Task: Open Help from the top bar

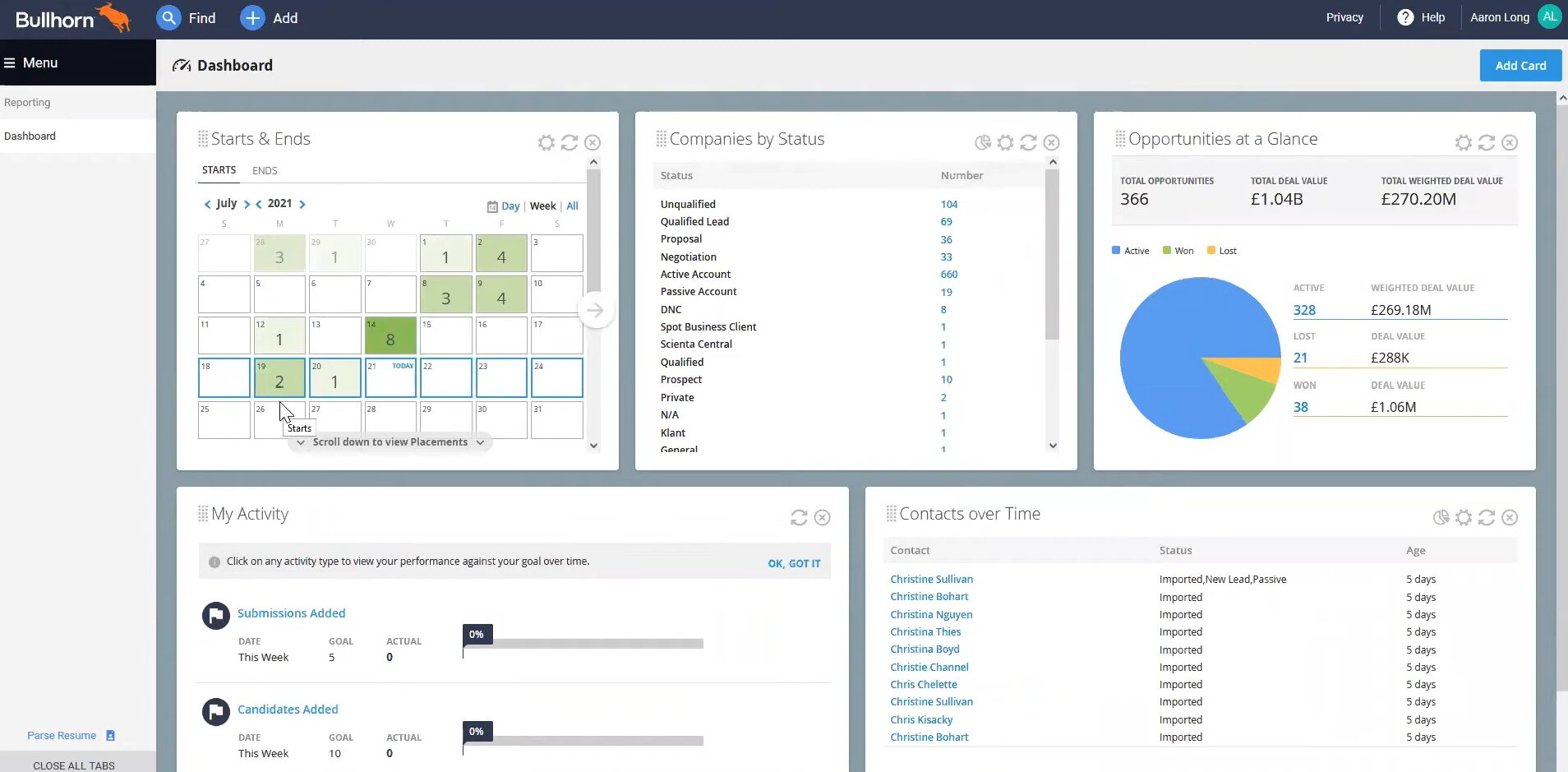Action: click(x=1421, y=17)
